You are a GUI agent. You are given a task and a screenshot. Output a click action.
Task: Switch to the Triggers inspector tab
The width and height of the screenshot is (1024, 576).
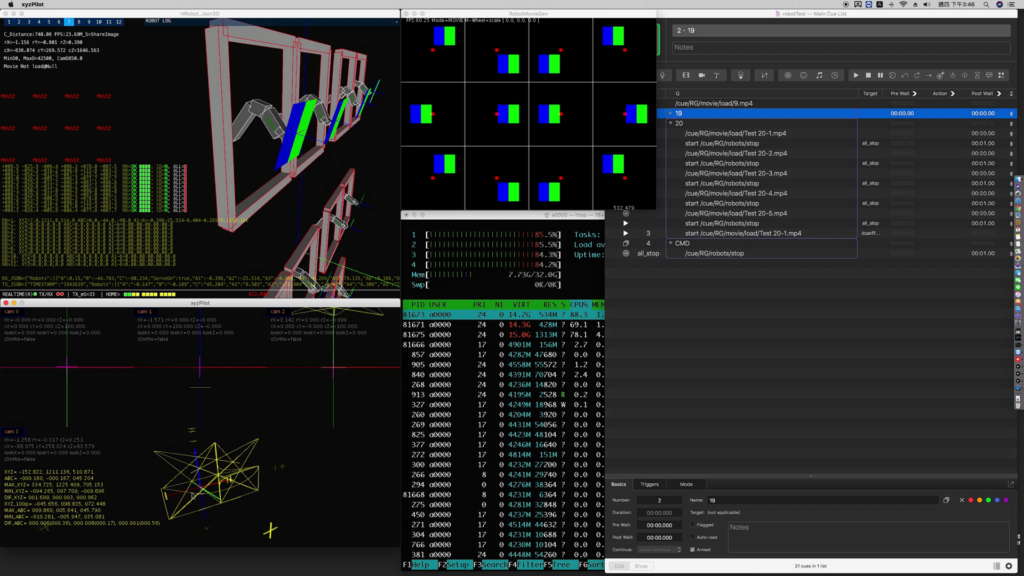pos(649,485)
